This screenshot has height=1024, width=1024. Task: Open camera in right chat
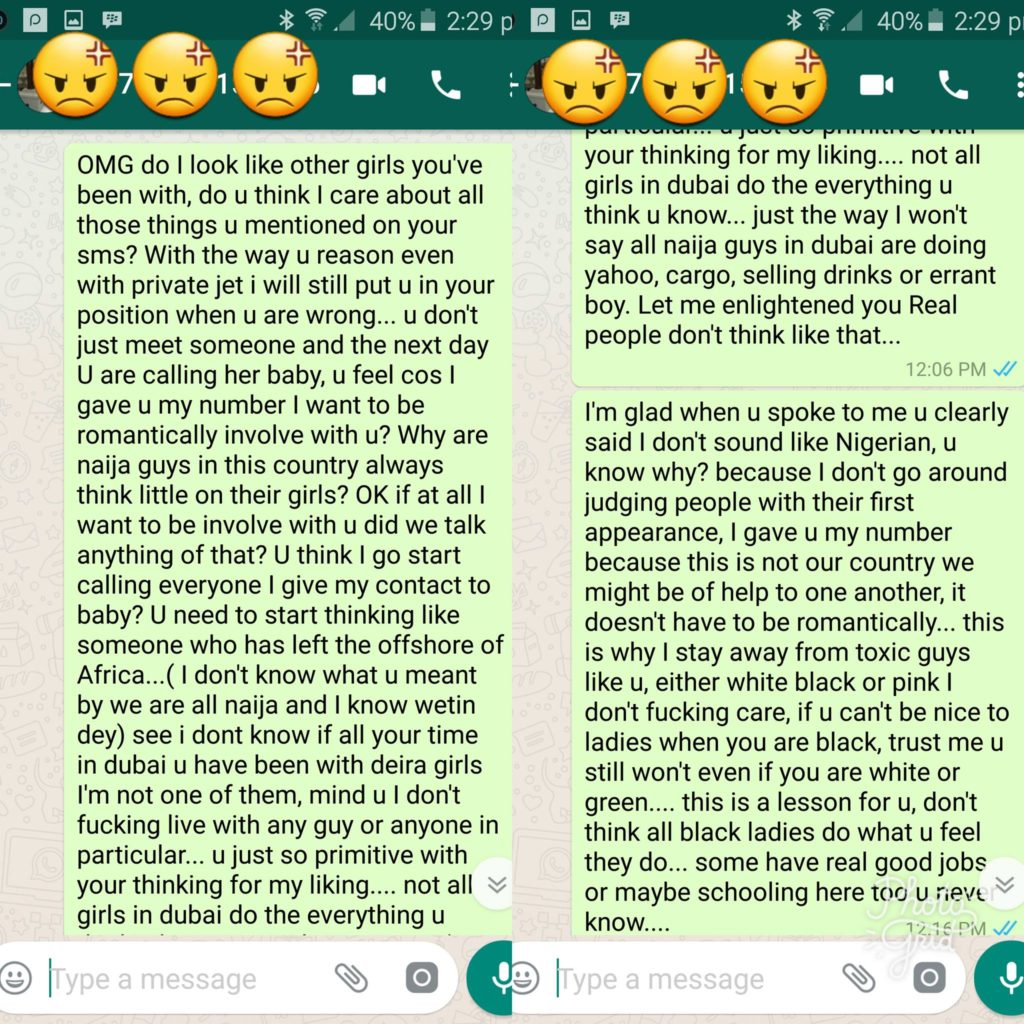[x=929, y=978]
